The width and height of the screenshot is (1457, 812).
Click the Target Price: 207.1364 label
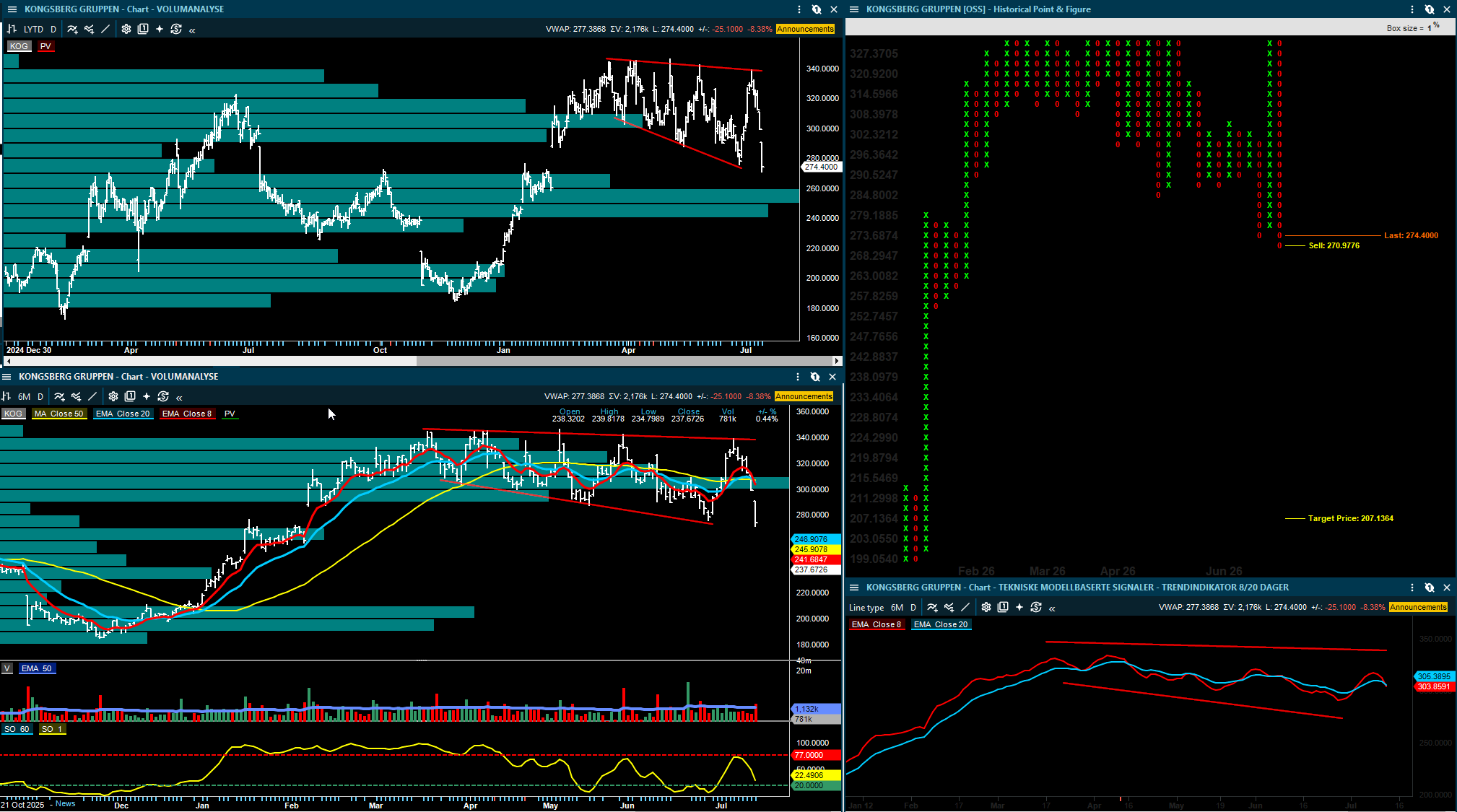click(x=1351, y=518)
